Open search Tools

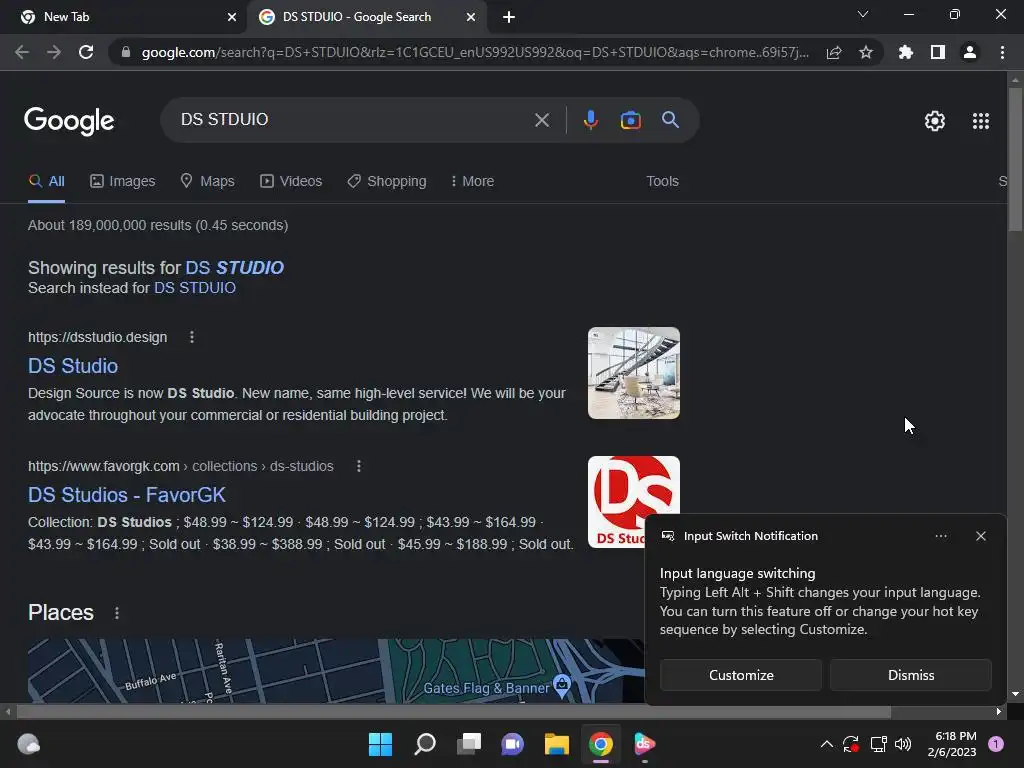click(662, 182)
